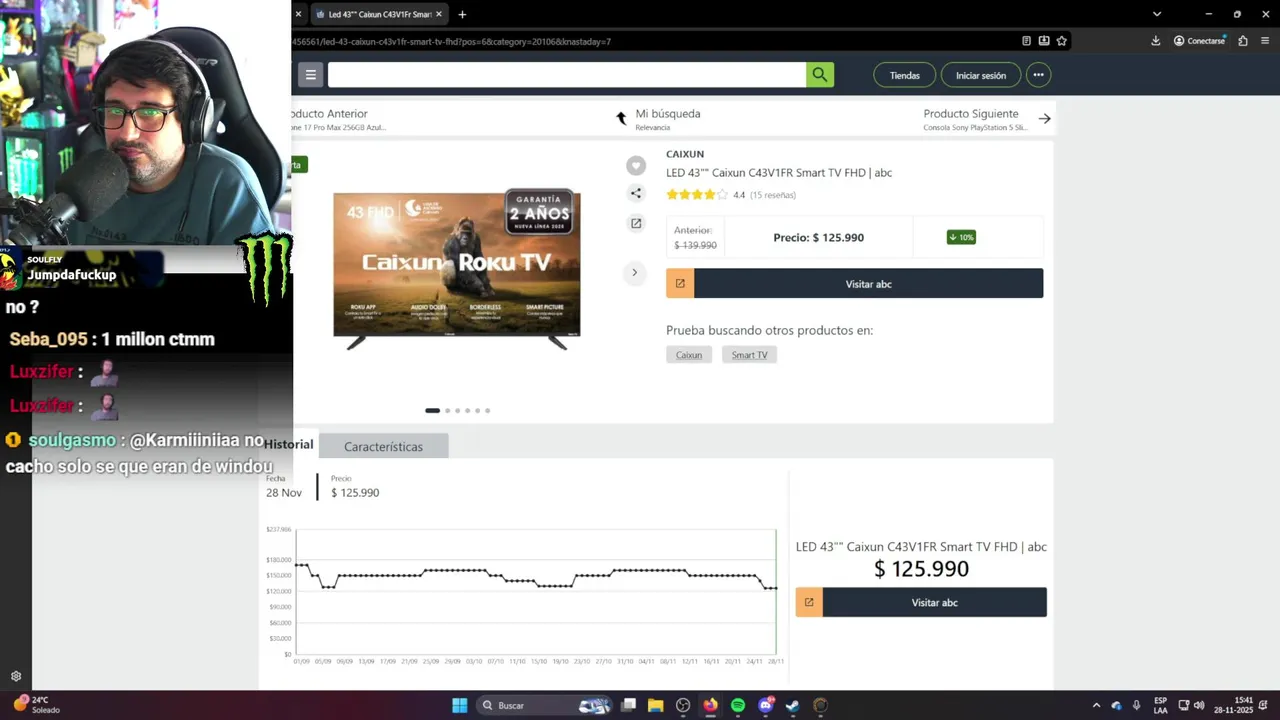Screen dimensions: 1280x720
Task: Click orange external icon beside lower Visitar abc
Action: [809, 603]
